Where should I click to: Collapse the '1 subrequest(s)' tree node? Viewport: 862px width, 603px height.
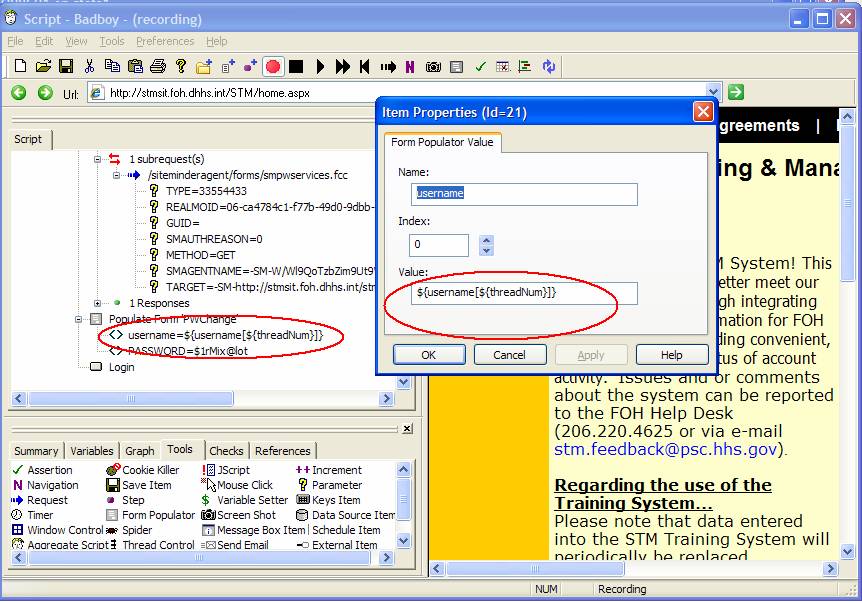coord(98,159)
